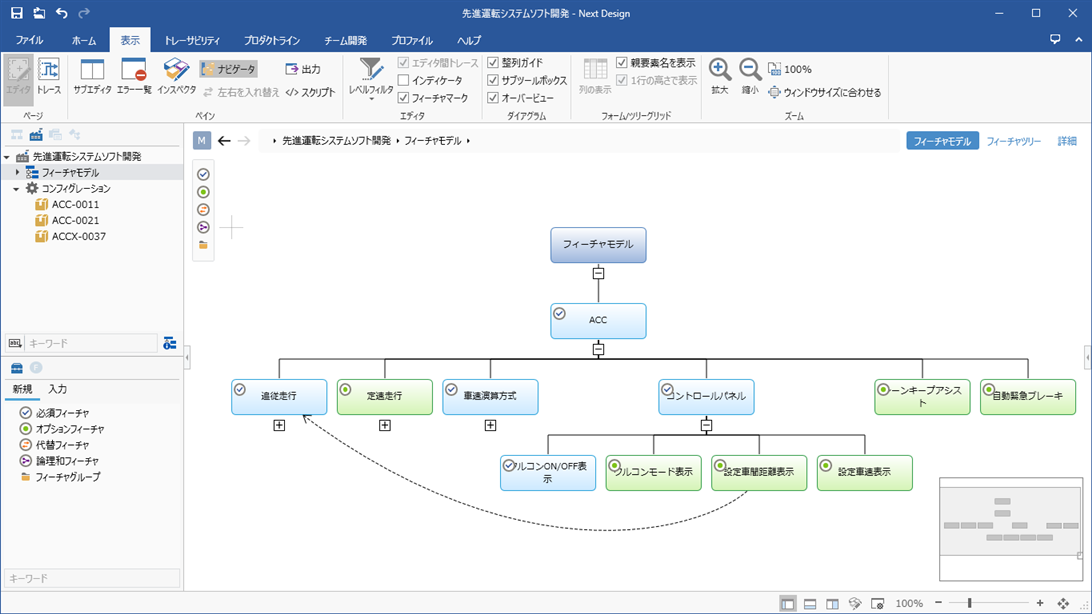Select ACC-0021 in the configuration tree
Image resolution: width=1092 pixels, height=614 pixels.
point(75,221)
